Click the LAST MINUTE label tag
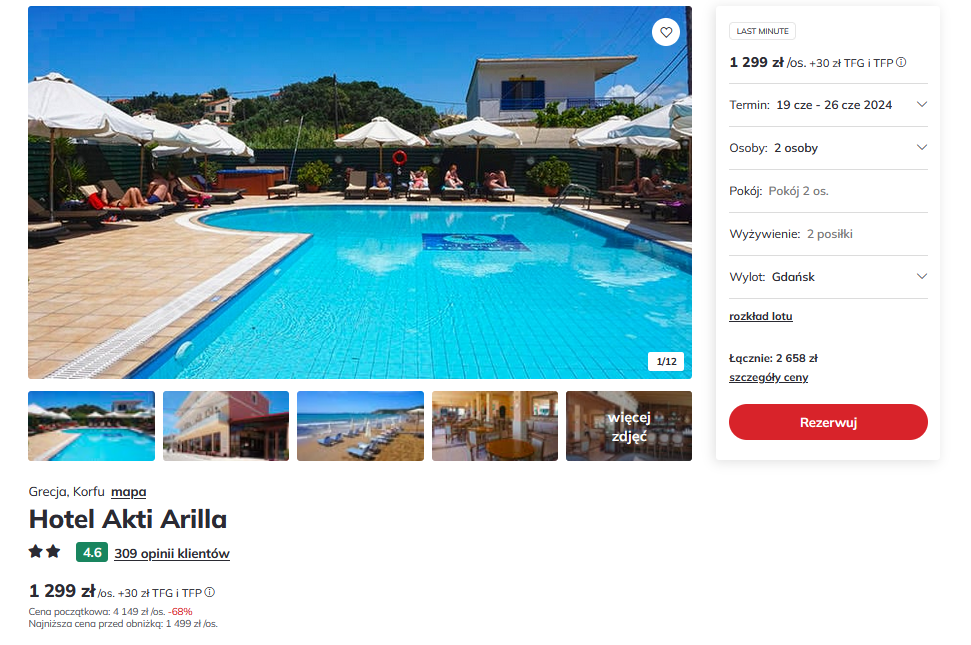 pos(762,31)
